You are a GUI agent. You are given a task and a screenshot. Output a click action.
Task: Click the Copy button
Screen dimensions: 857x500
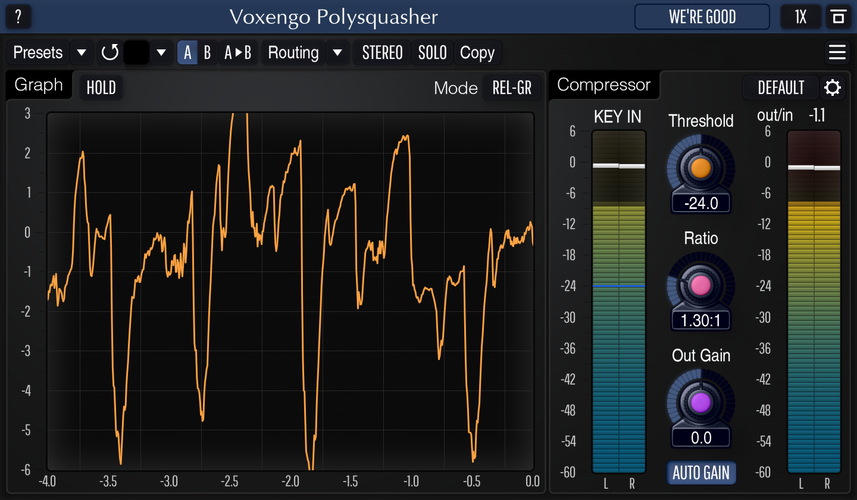tap(477, 52)
